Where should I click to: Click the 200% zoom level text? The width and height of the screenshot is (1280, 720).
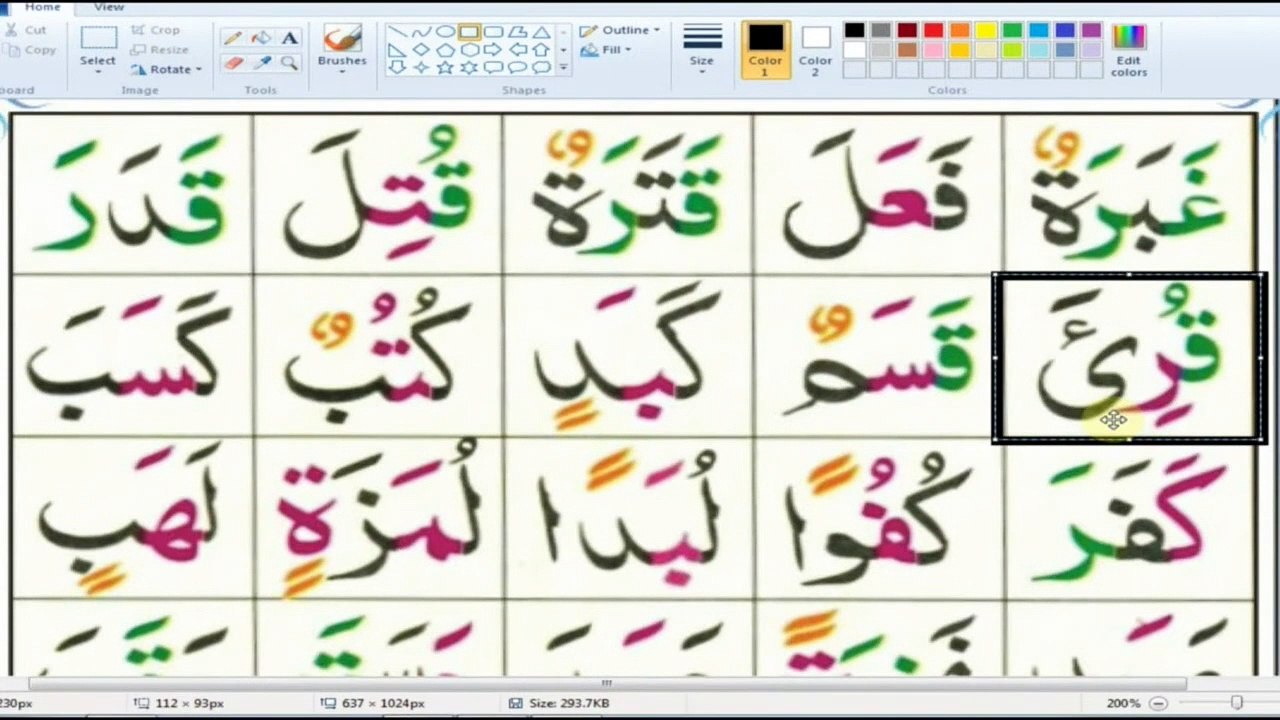click(x=1123, y=703)
